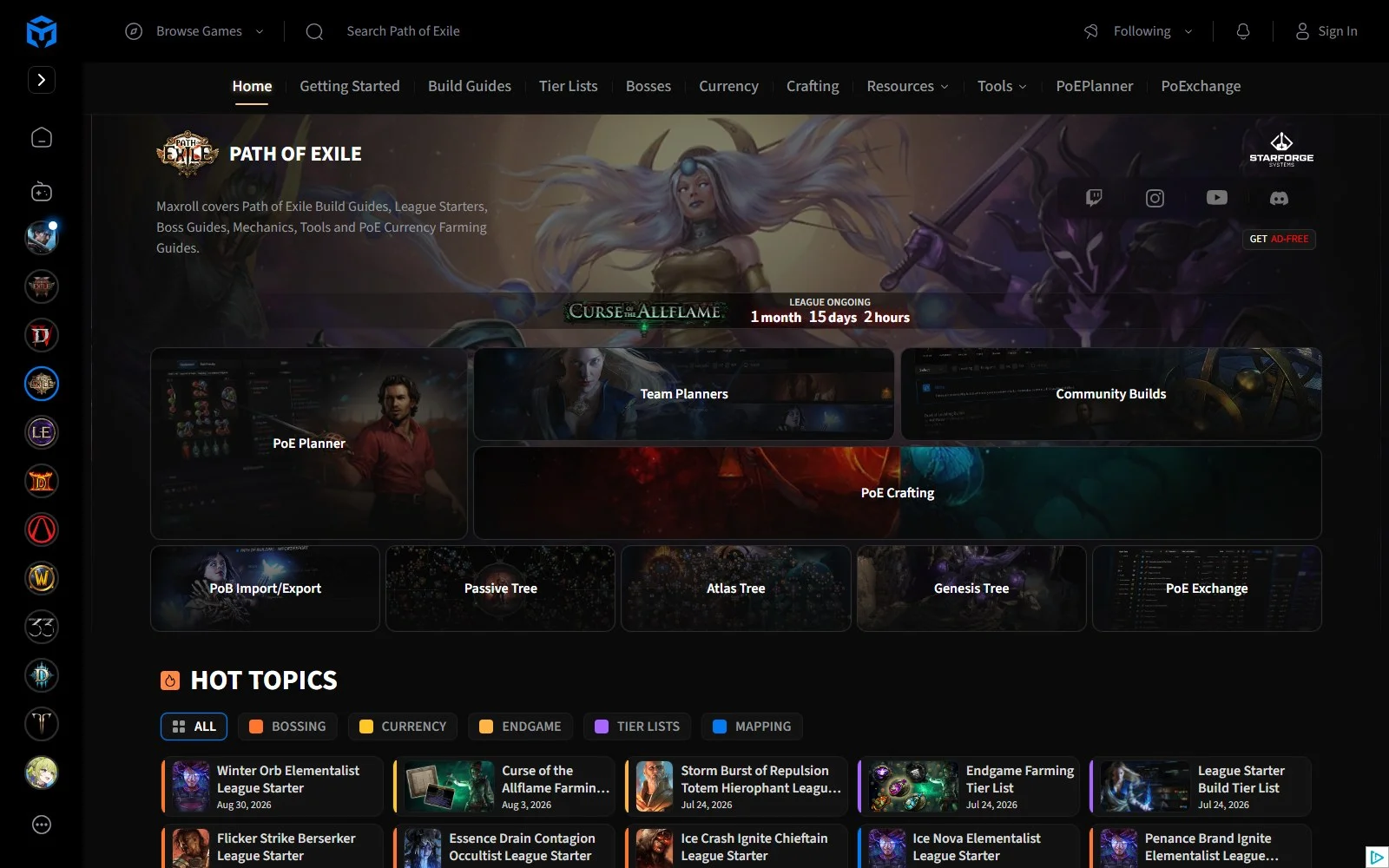The image size is (1389, 868).
Task: Open the home icon in the sidebar
Action: [x=42, y=138]
